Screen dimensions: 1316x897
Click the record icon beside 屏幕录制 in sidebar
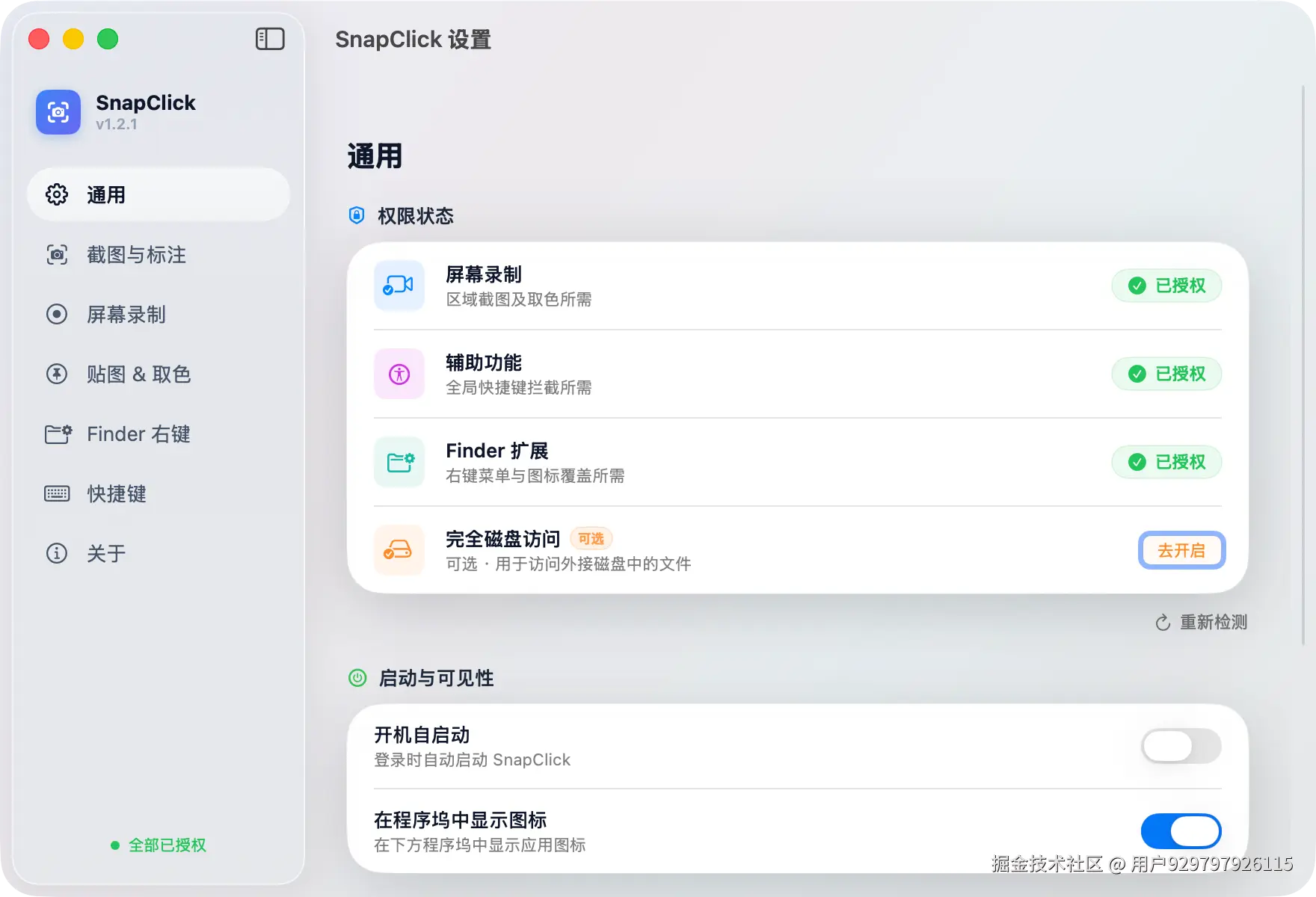[57, 314]
